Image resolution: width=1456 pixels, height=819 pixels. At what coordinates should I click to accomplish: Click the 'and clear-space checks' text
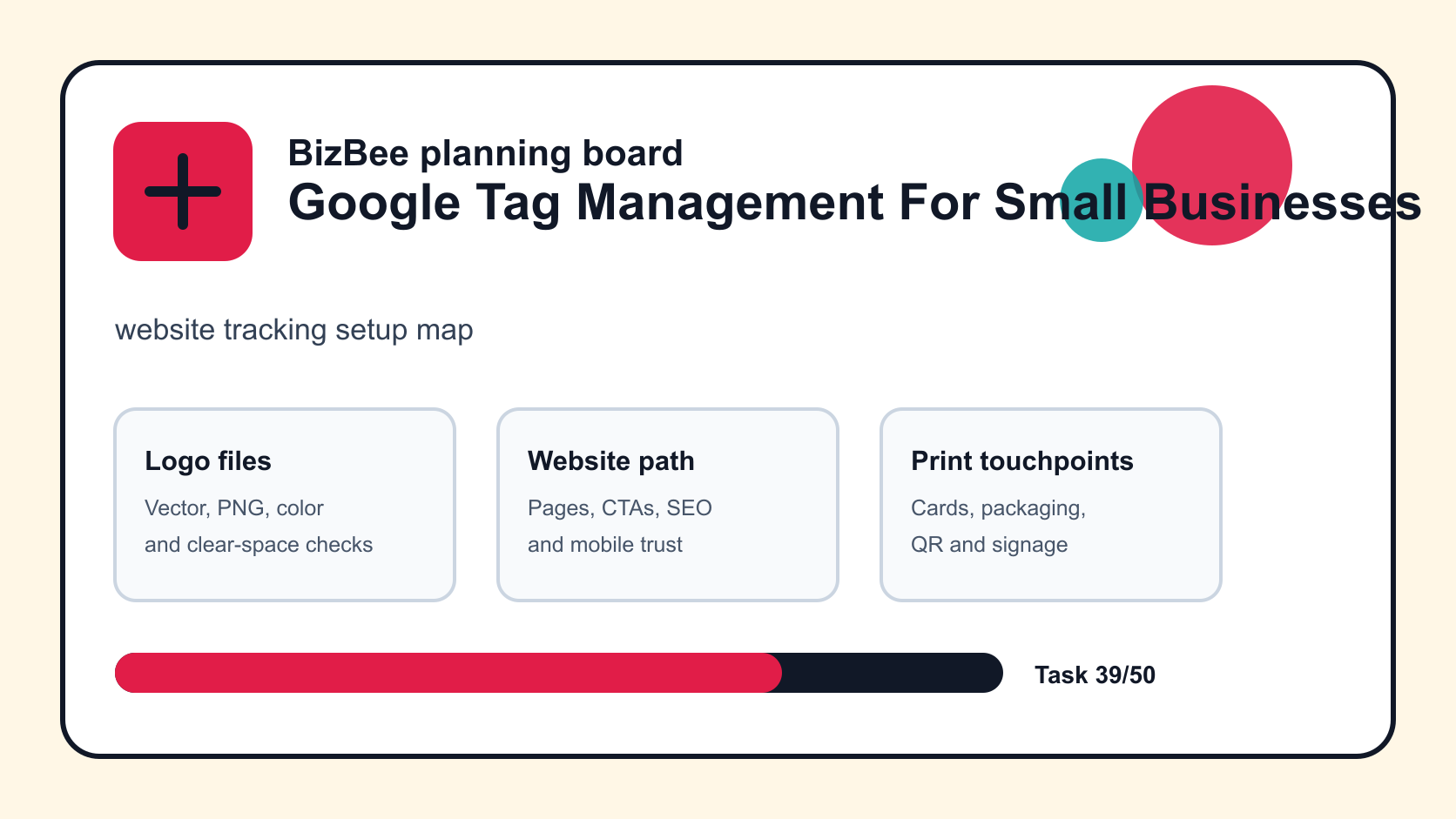[259, 545]
